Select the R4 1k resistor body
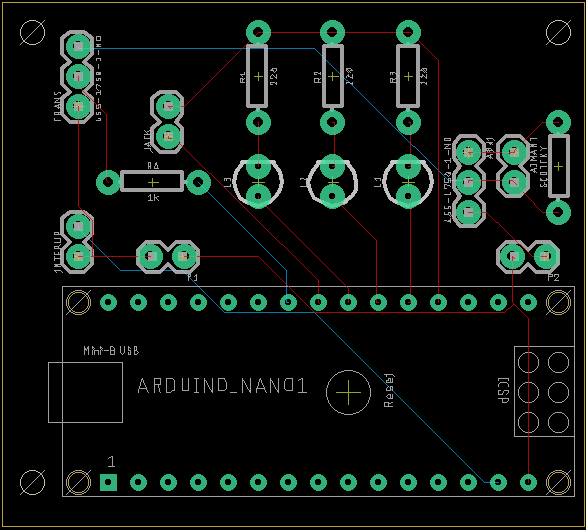 (x=152, y=182)
